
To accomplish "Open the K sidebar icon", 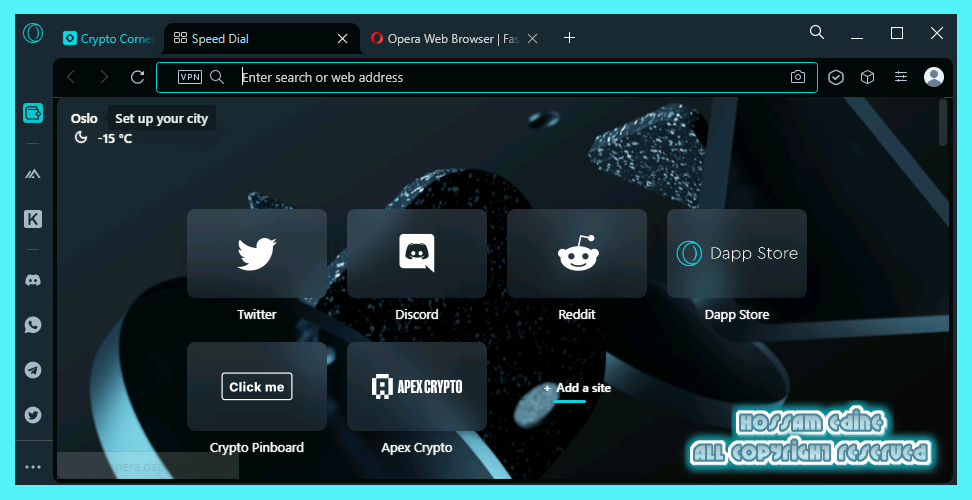I will (33, 219).
